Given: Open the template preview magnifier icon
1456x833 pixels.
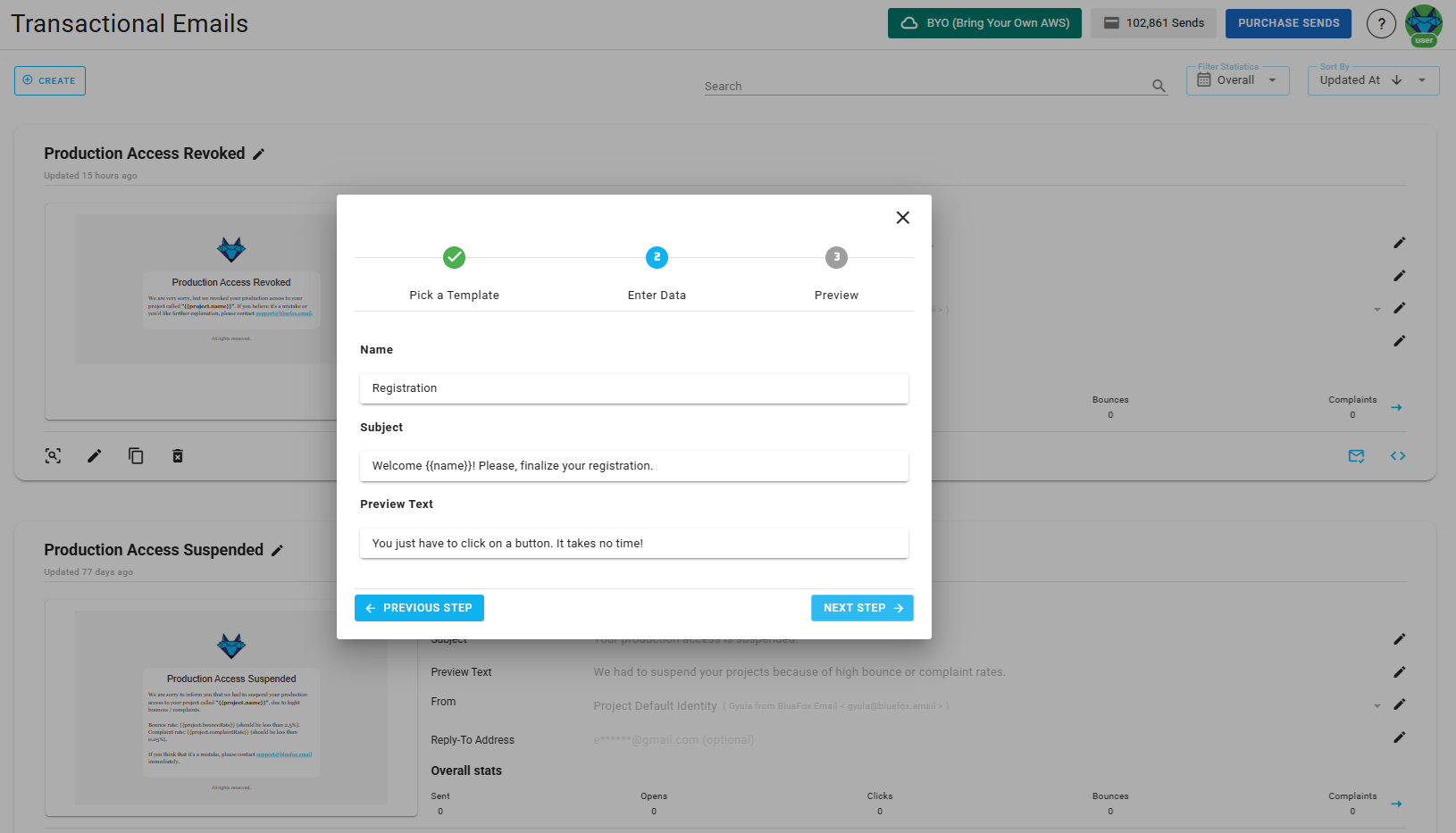Looking at the screenshot, I should click(x=53, y=455).
